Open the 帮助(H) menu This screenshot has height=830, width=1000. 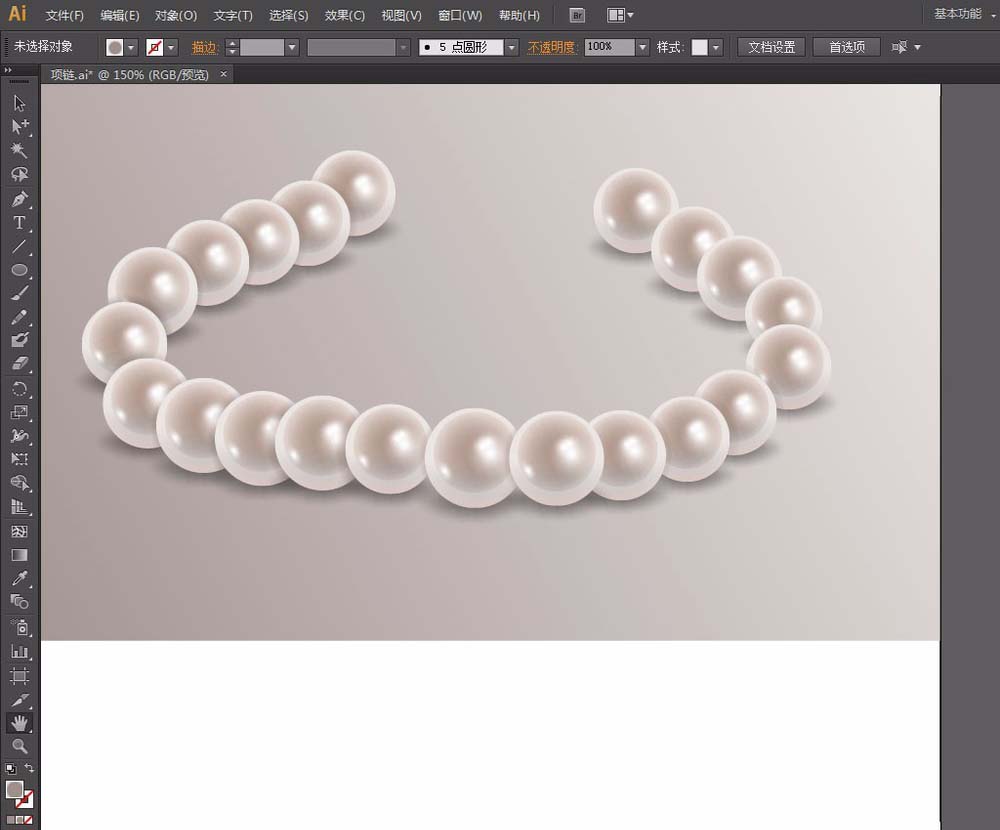[519, 15]
